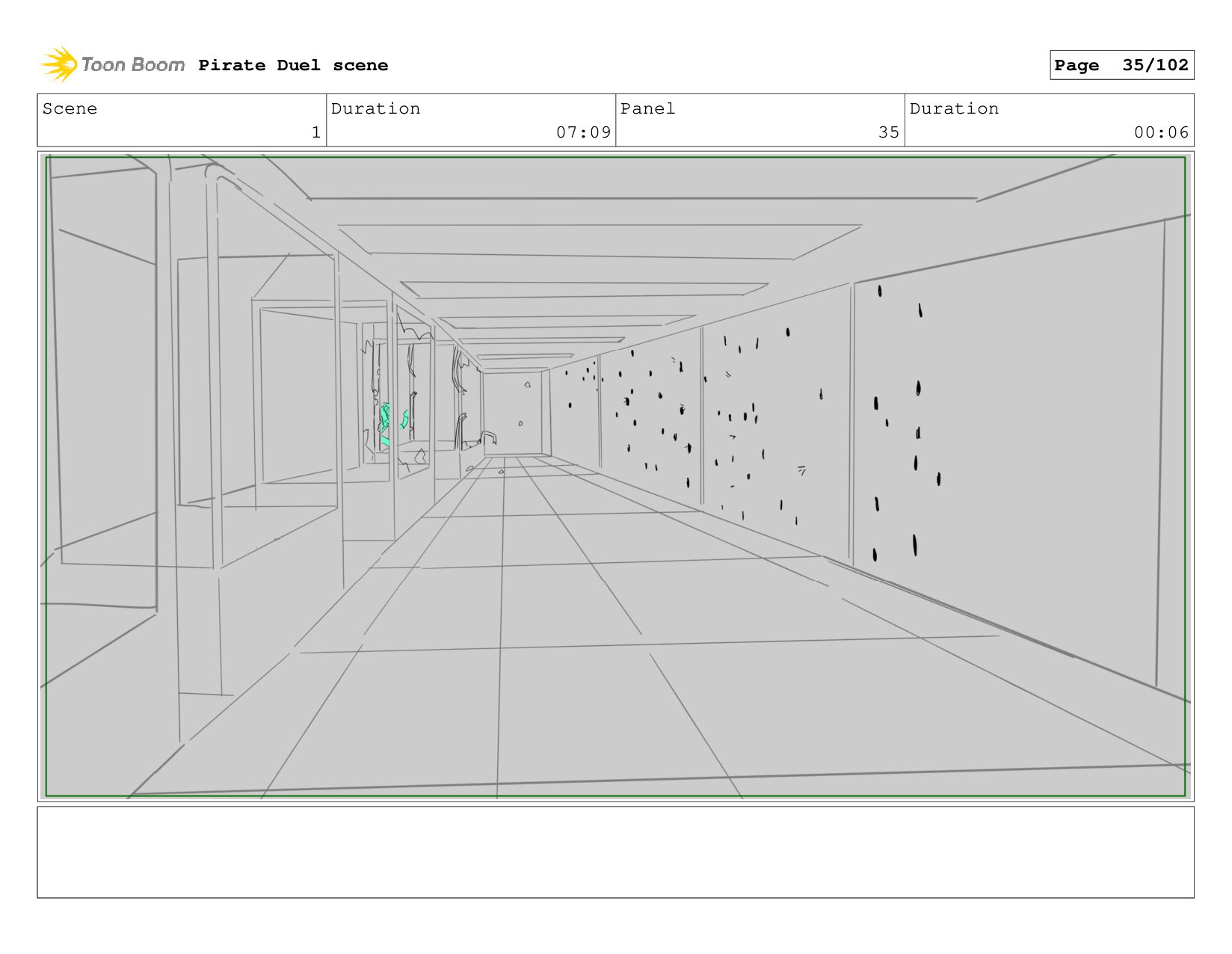Select the panel number '35' value
This screenshot has width=1232, height=954.
889,132
